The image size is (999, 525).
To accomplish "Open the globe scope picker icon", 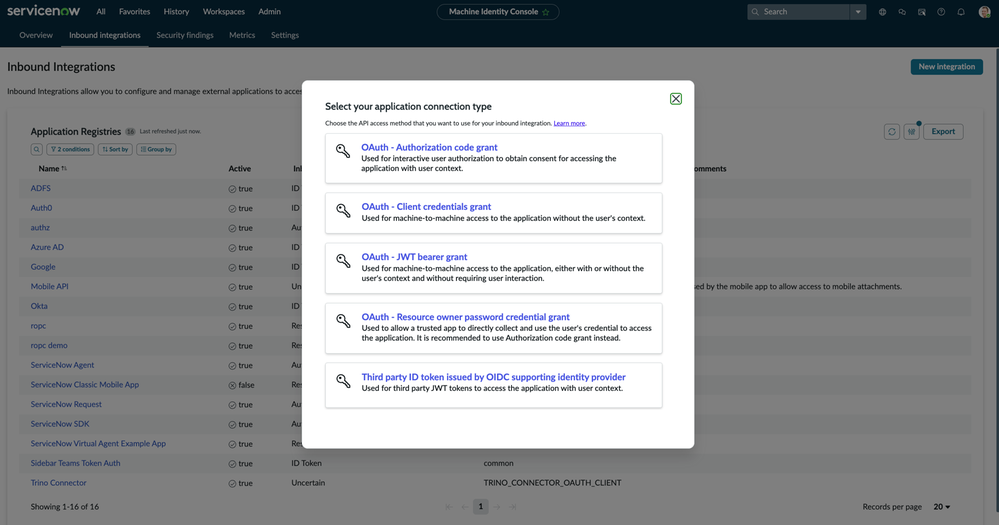I will pos(882,11).
